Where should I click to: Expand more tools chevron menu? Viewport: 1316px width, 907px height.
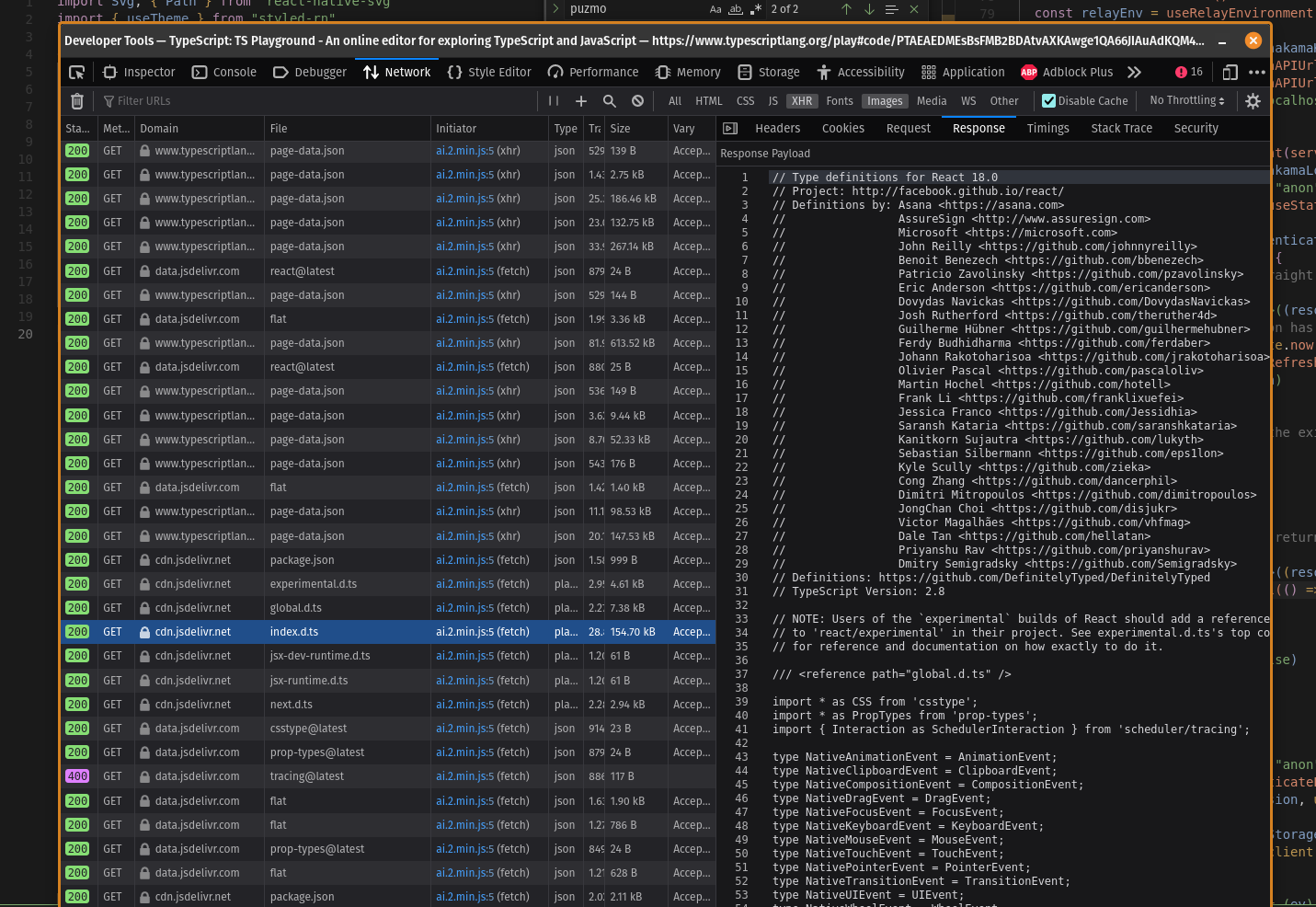click(x=1134, y=72)
